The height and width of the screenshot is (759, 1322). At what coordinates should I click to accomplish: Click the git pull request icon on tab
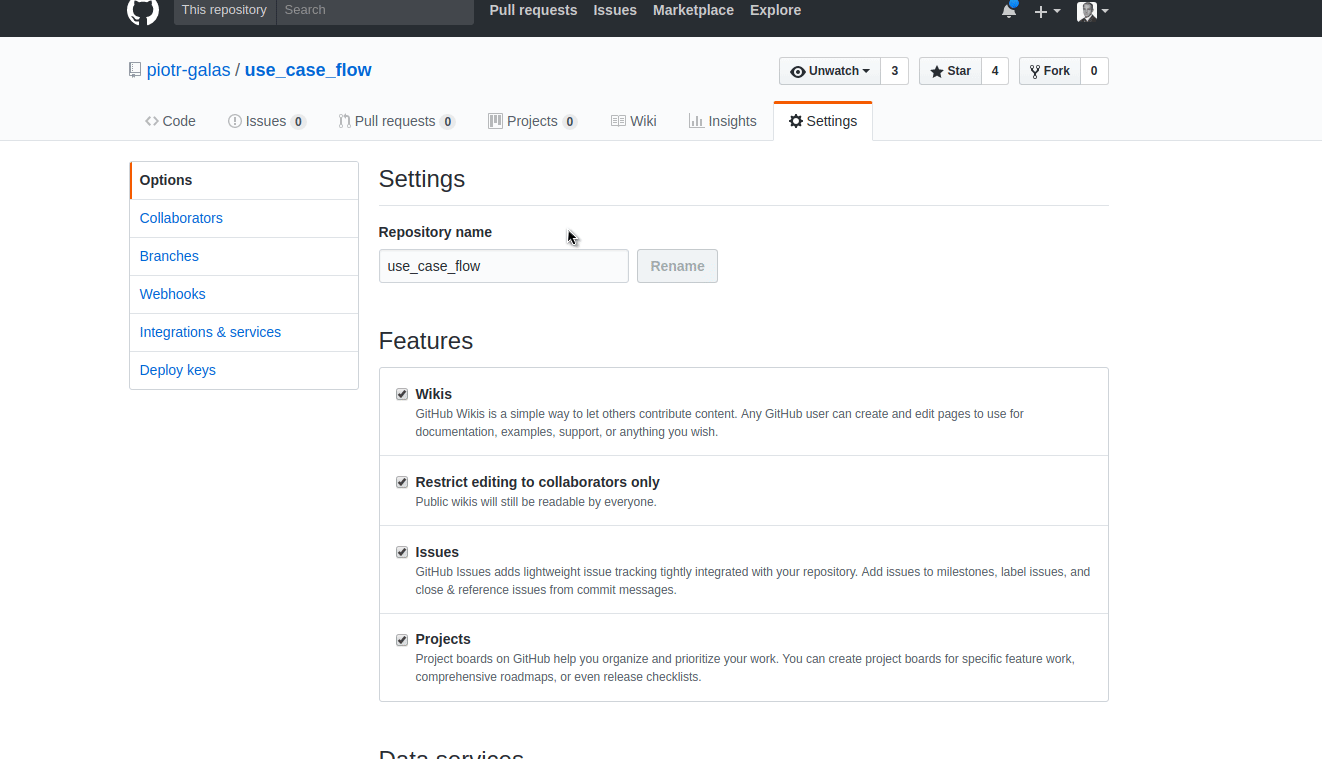(x=344, y=121)
